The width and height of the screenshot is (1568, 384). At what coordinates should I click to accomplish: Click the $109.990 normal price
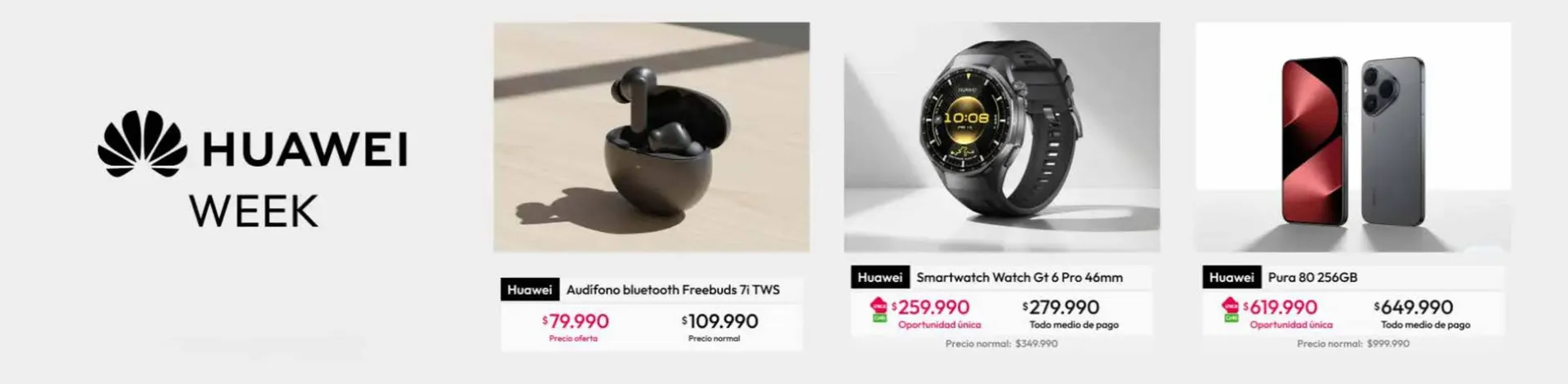coord(720,321)
